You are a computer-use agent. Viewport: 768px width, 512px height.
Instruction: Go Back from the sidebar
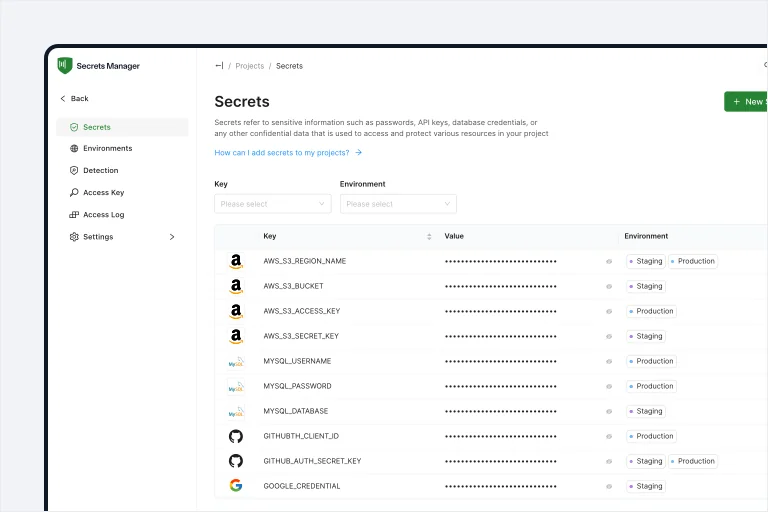tap(74, 98)
